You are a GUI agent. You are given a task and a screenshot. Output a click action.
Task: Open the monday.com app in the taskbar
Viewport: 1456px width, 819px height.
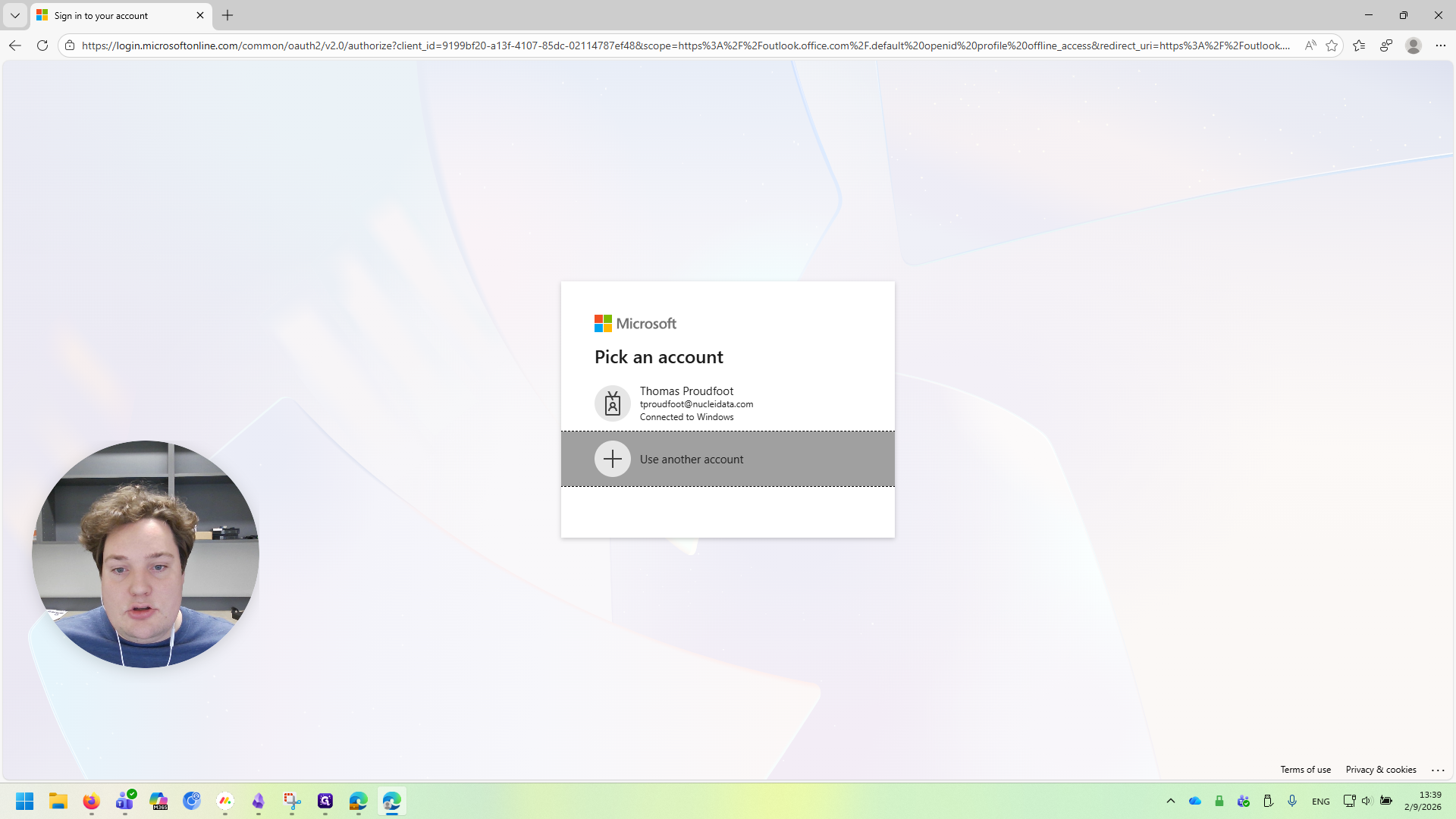[225, 801]
